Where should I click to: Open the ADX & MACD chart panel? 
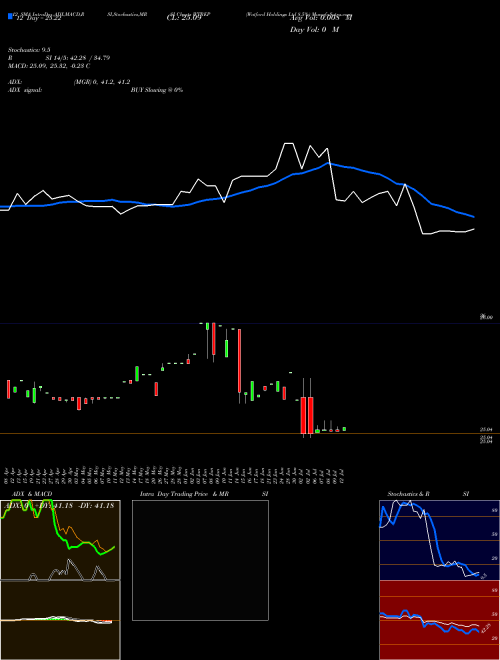pos(60,580)
